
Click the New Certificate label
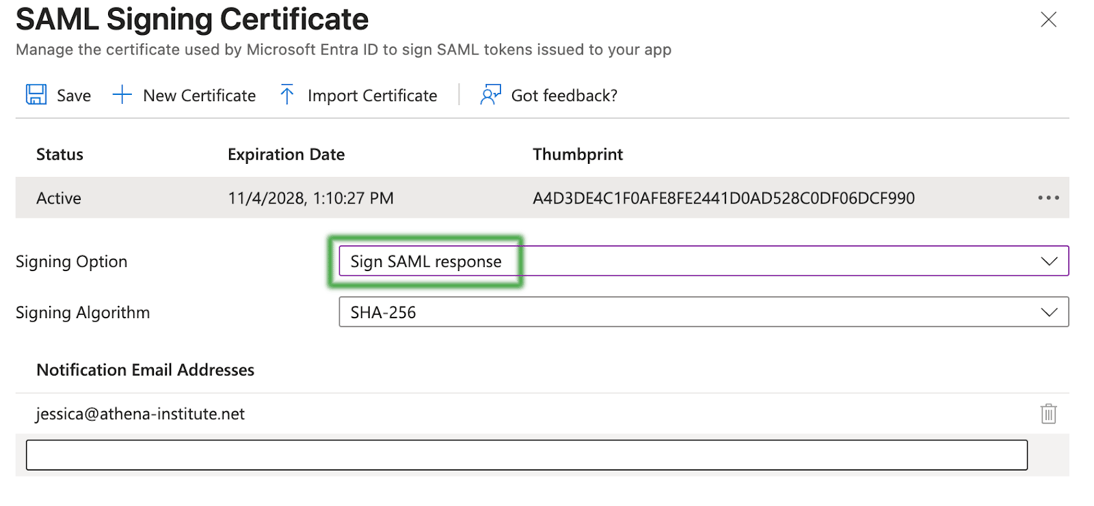click(199, 96)
